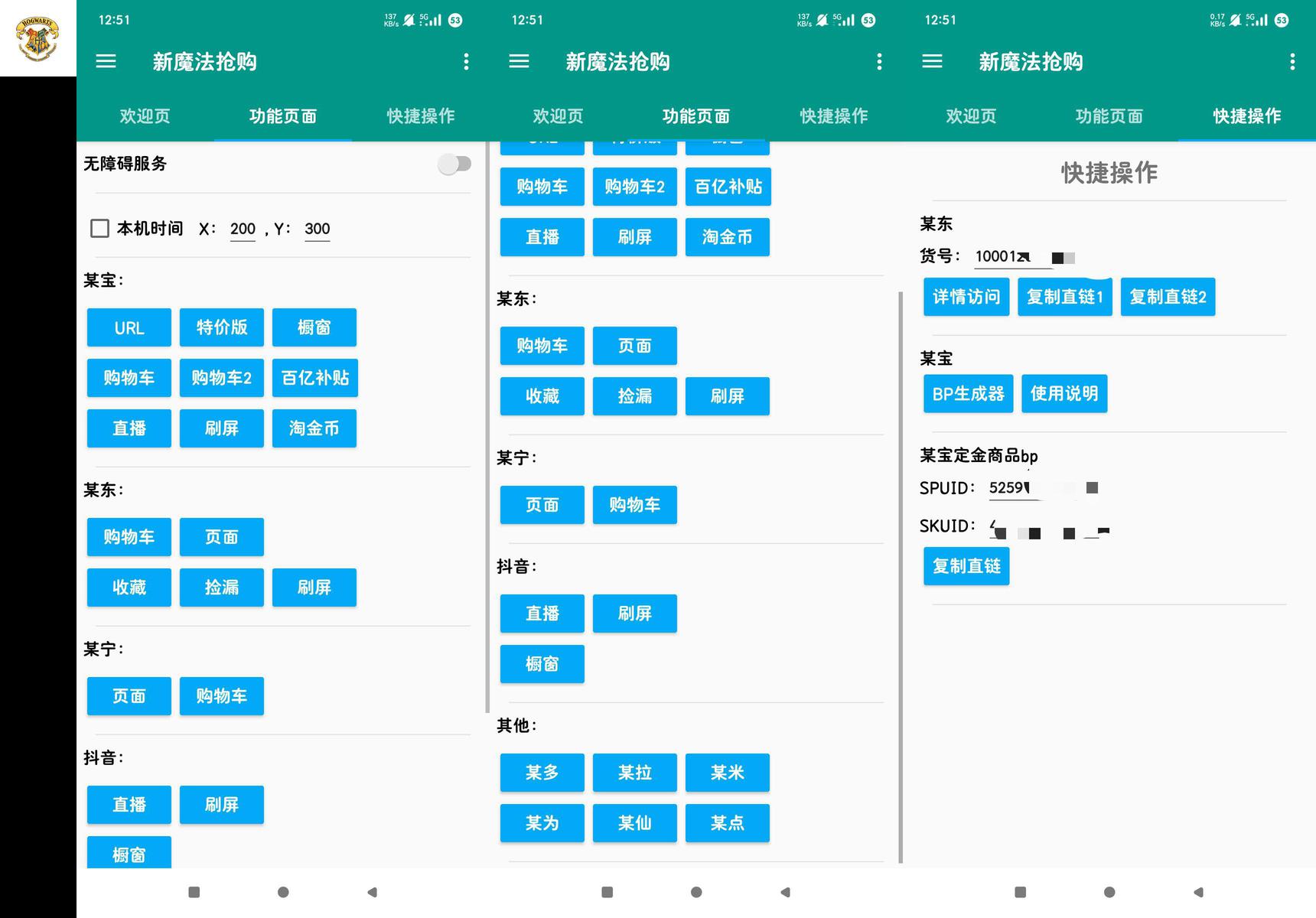Open the three-dot overflow menu on the right screen

(x=1292, y=62)
